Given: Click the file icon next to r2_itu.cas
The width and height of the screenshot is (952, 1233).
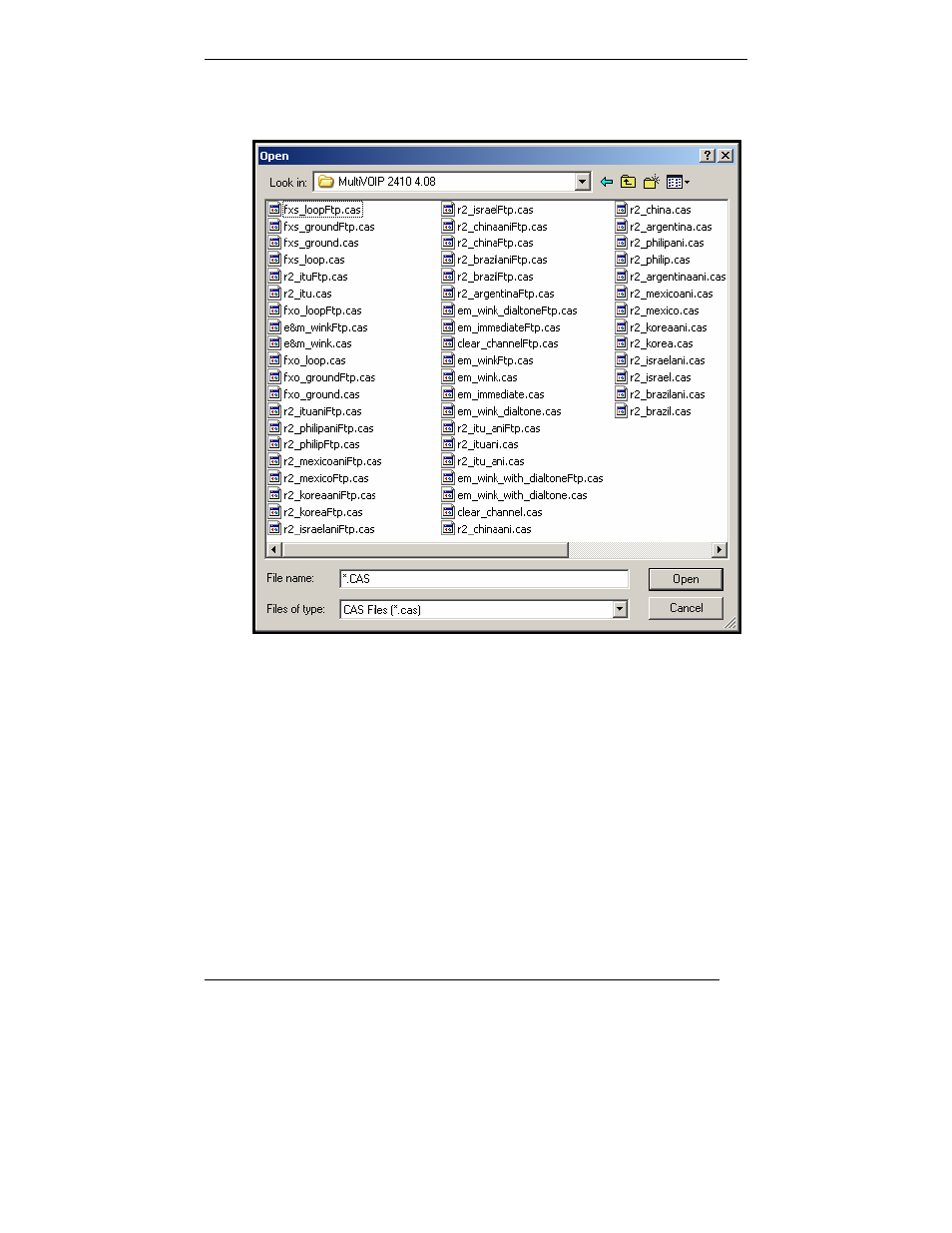Looking at the screenshot, I should click(274, 294).
